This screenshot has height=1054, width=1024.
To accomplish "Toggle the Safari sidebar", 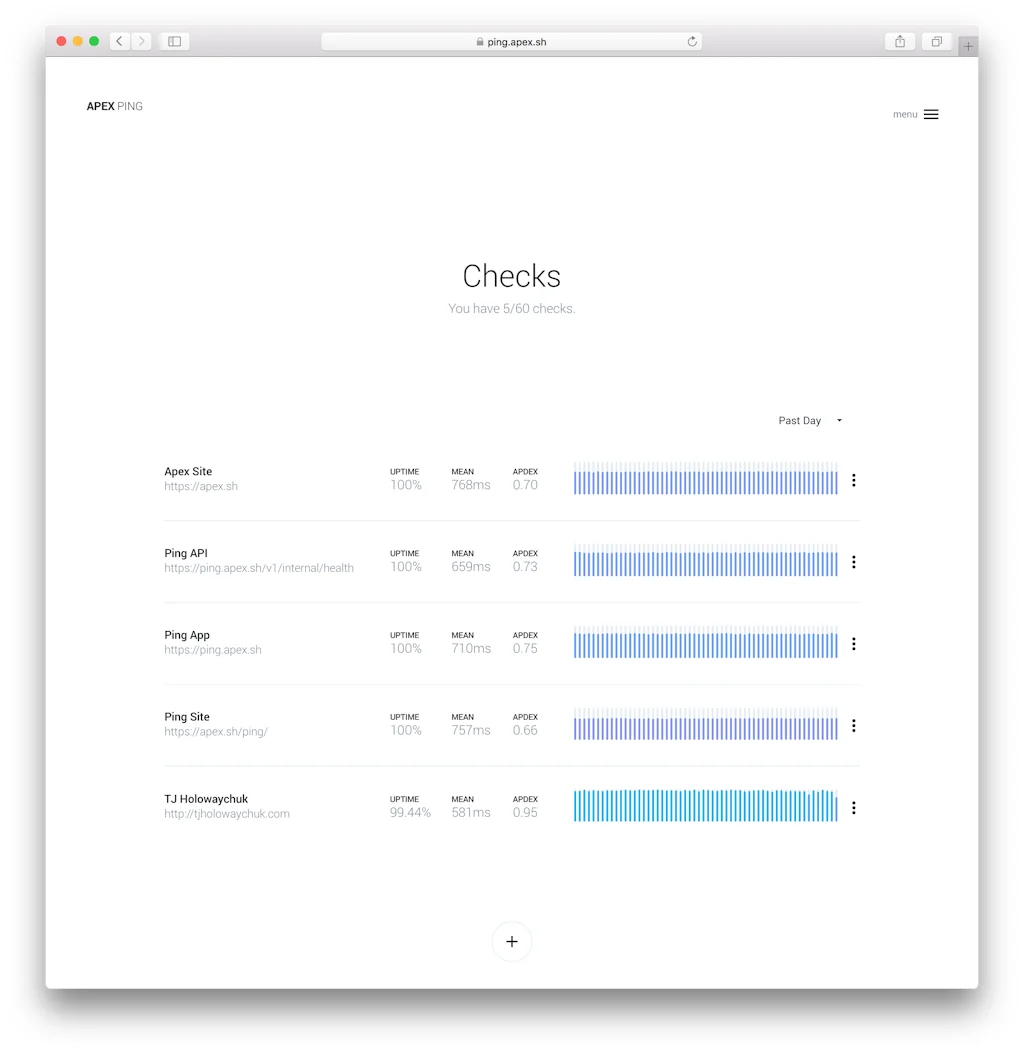I will pos(175,42).
